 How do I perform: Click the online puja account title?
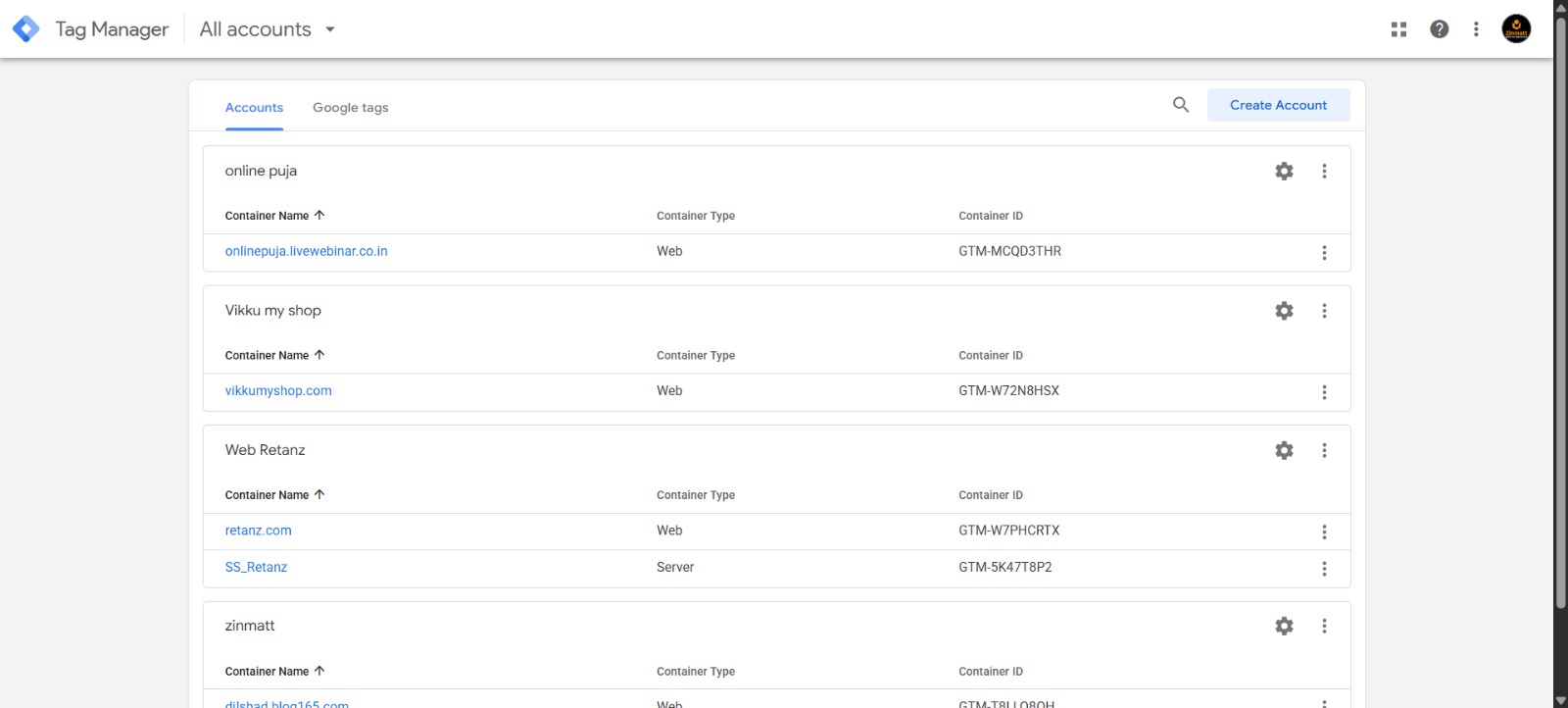tap(261, 171)
